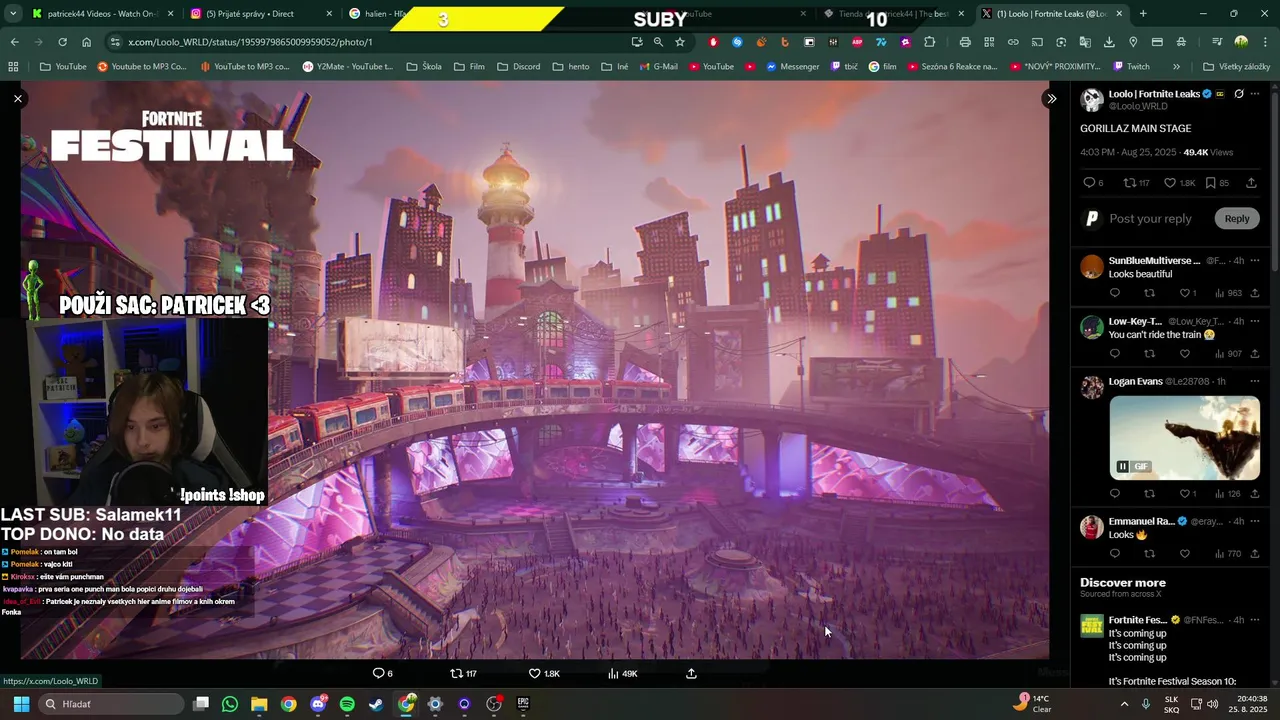Click the address bar URL
The image size is (1280, 720).
250,42
